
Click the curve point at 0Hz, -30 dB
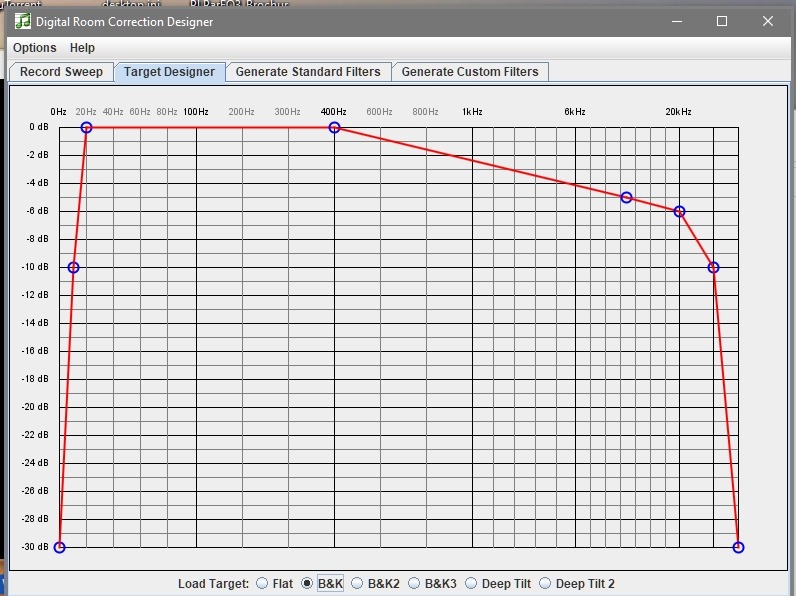click(x=59, y=547)
